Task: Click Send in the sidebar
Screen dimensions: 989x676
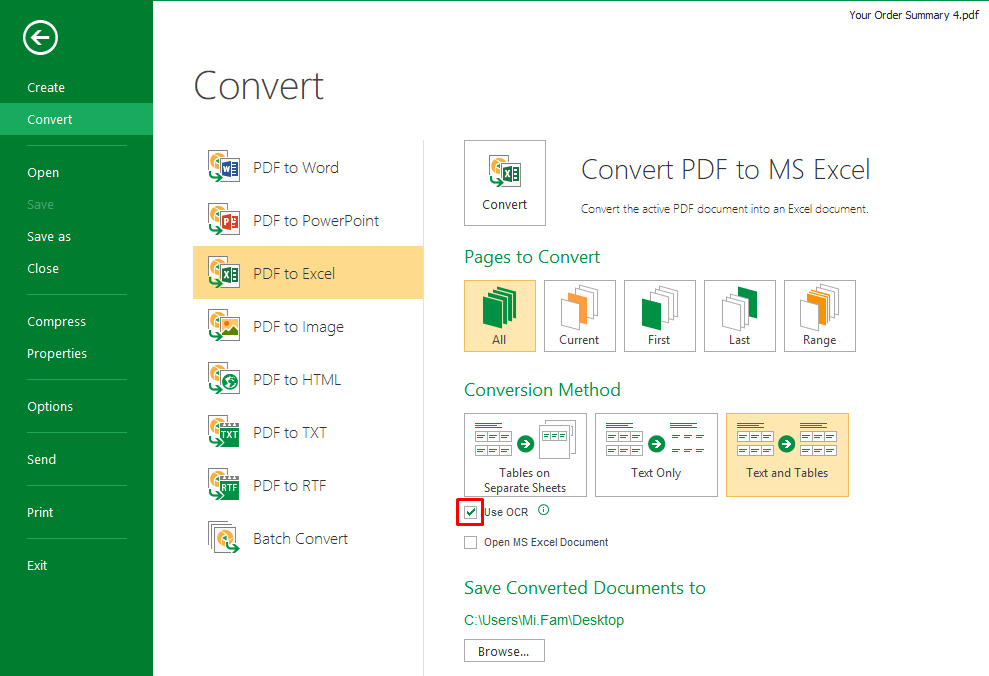Action: 42,460
